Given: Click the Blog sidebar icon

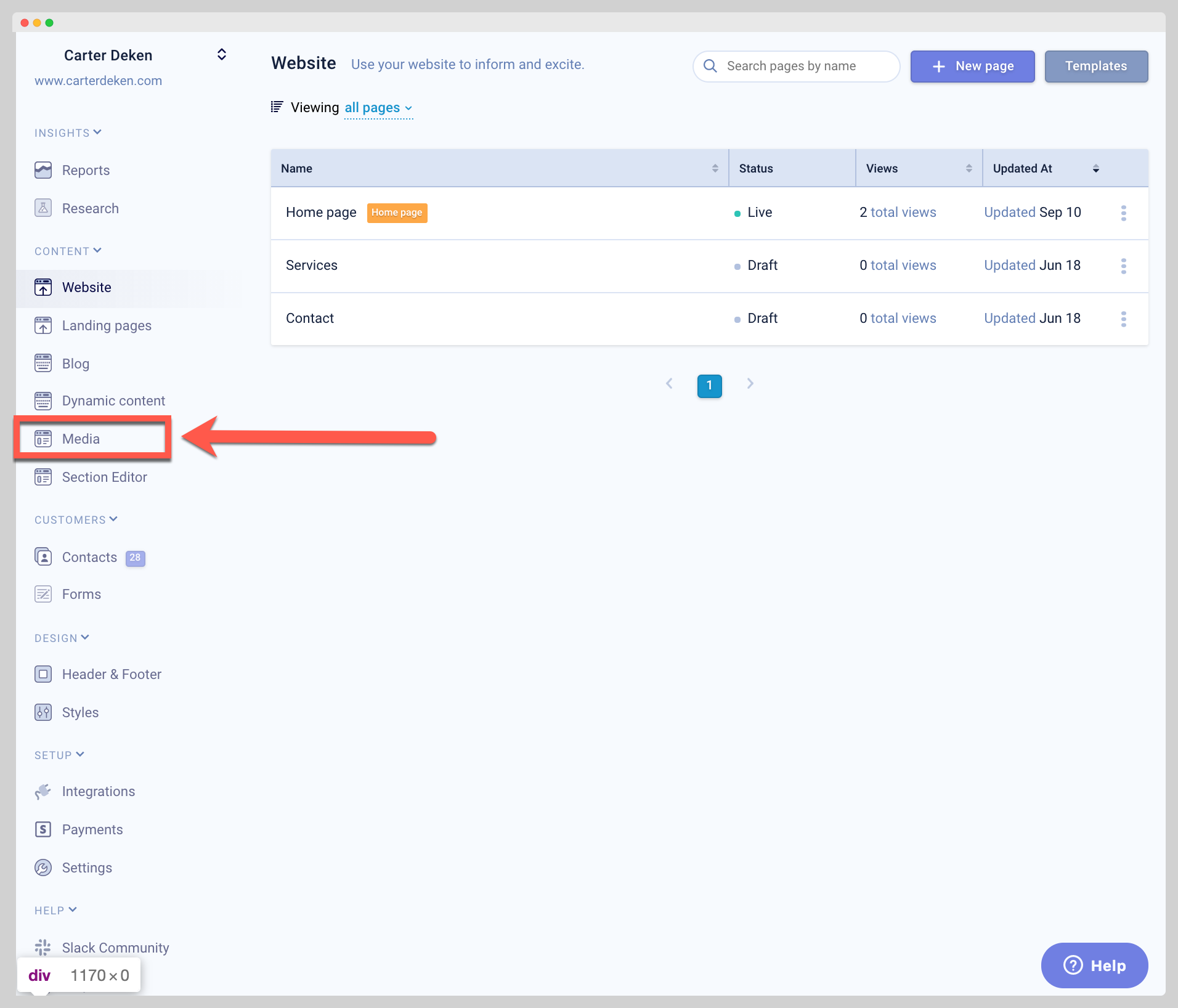Looking at the screenshot, I should point(43,363).
